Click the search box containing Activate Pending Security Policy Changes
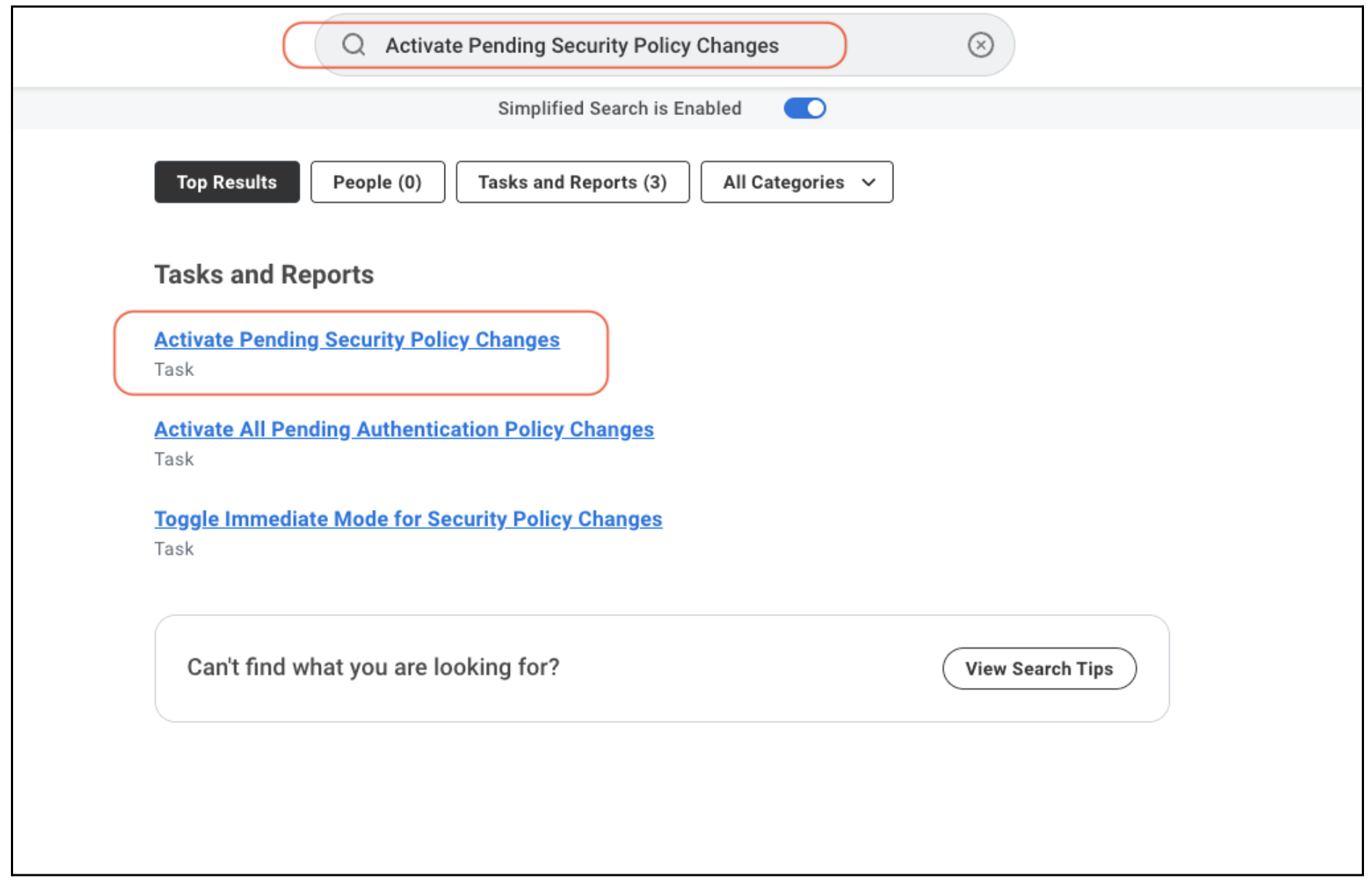 pyautogui.click(x=665, y=45)
